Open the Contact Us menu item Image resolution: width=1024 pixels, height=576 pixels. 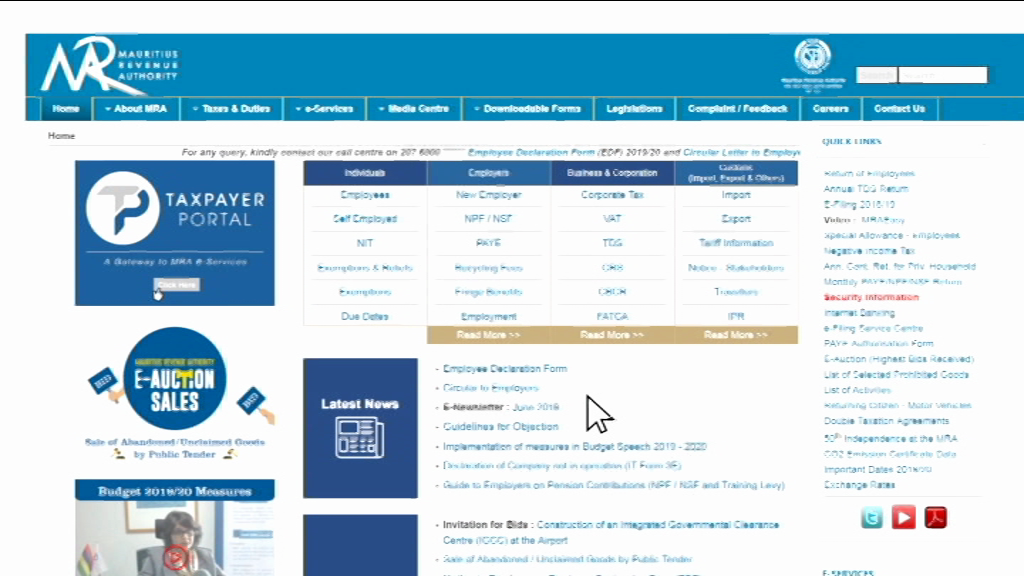tap(899, 109)
